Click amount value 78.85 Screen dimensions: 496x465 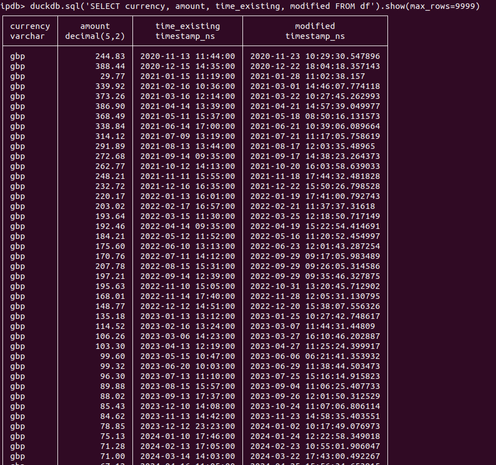113,426
